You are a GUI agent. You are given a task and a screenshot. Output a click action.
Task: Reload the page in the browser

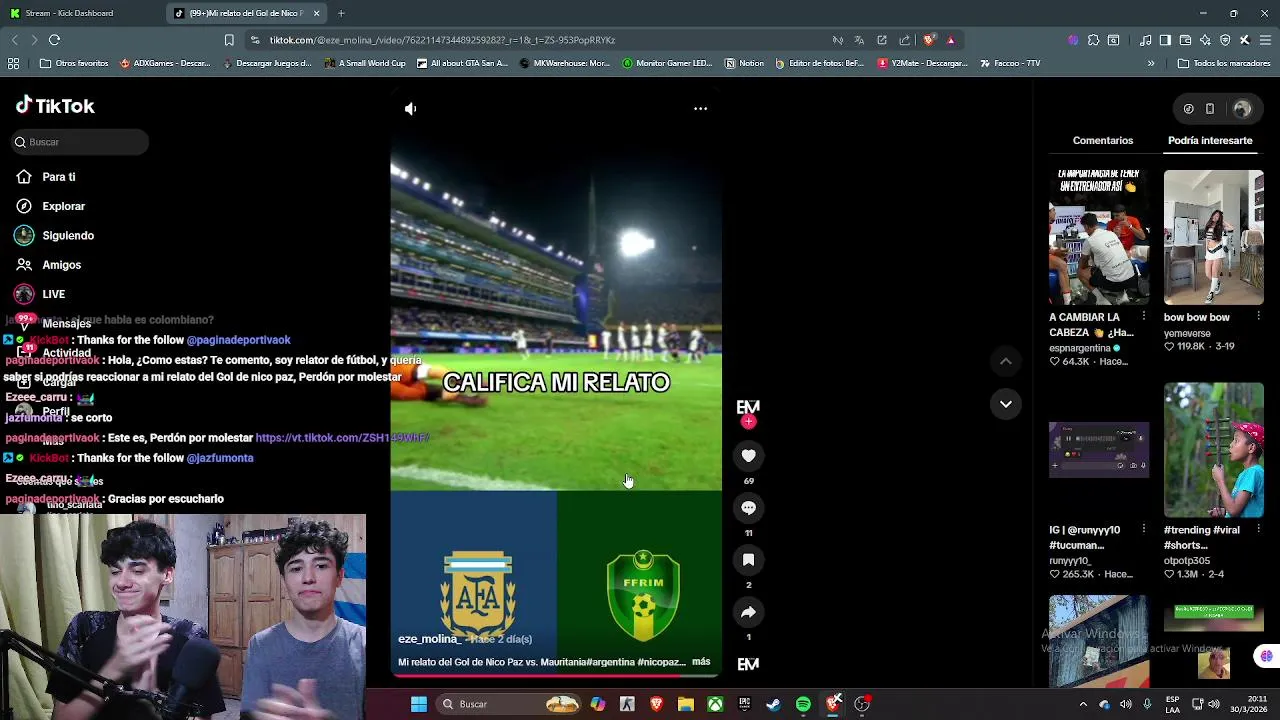point(54,40)
